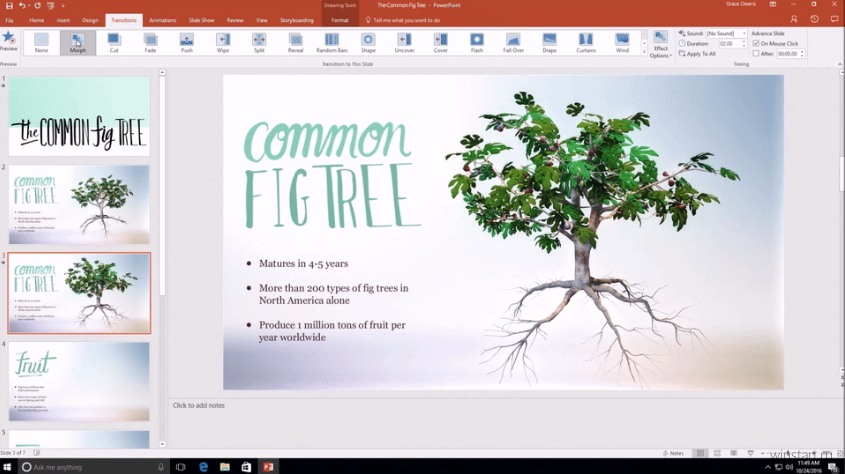The height and width of the screenshot is (474, 845).
Task: Choose the Cover transition
Action: [x=440, y=43]
